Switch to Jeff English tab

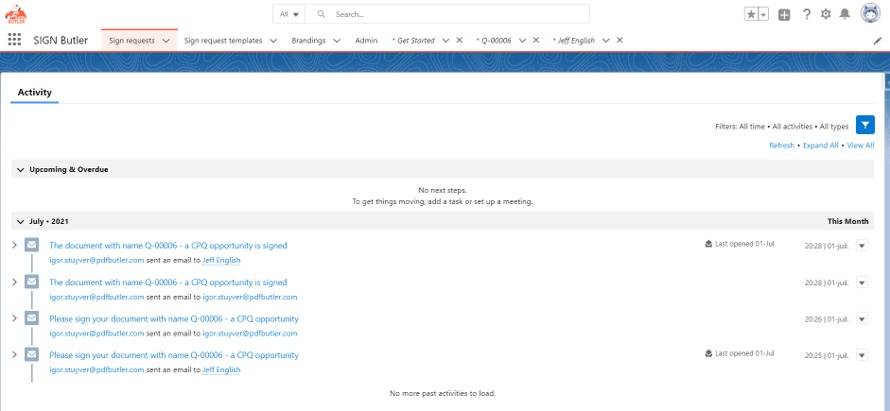(x=576, y=40)
